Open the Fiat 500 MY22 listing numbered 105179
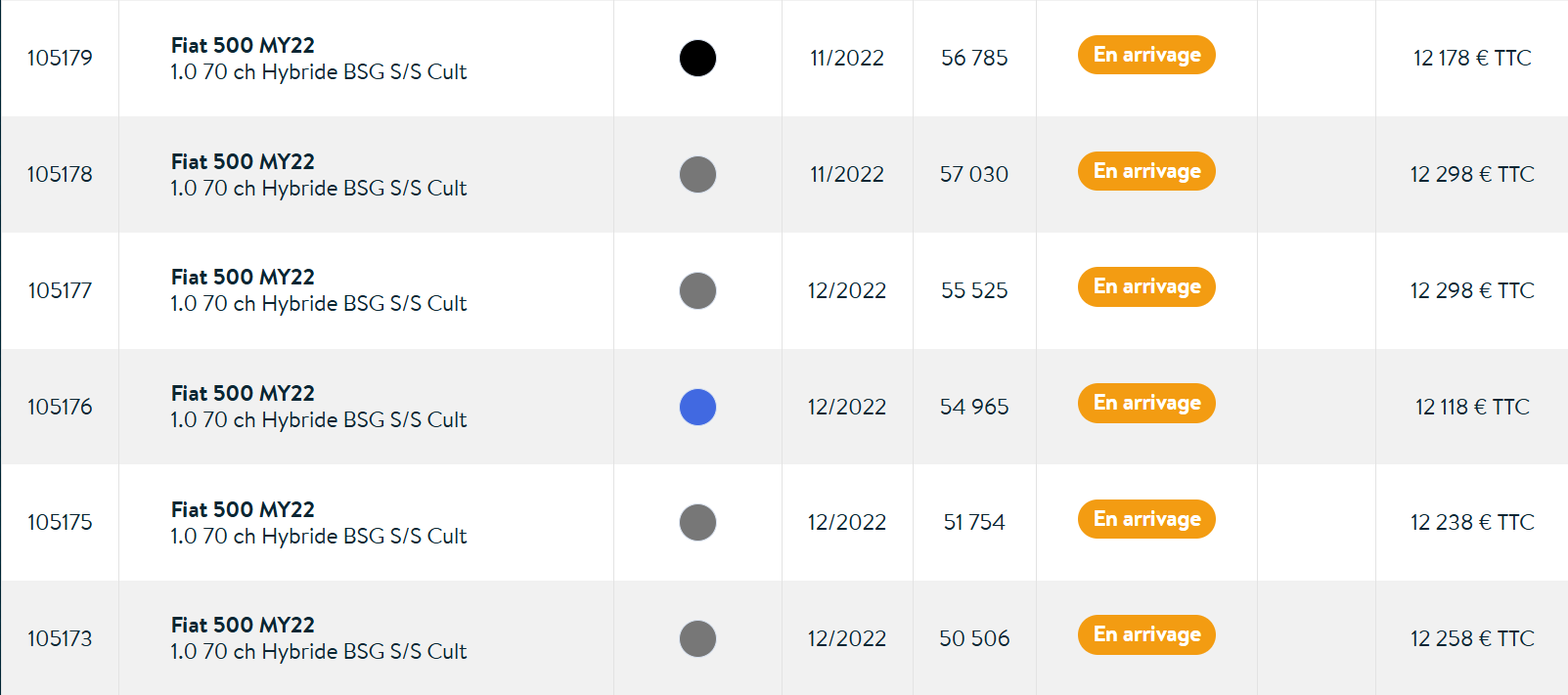The height and width of the screenshot is (695, 1568). pyautogui.click(x=243, y=45)
